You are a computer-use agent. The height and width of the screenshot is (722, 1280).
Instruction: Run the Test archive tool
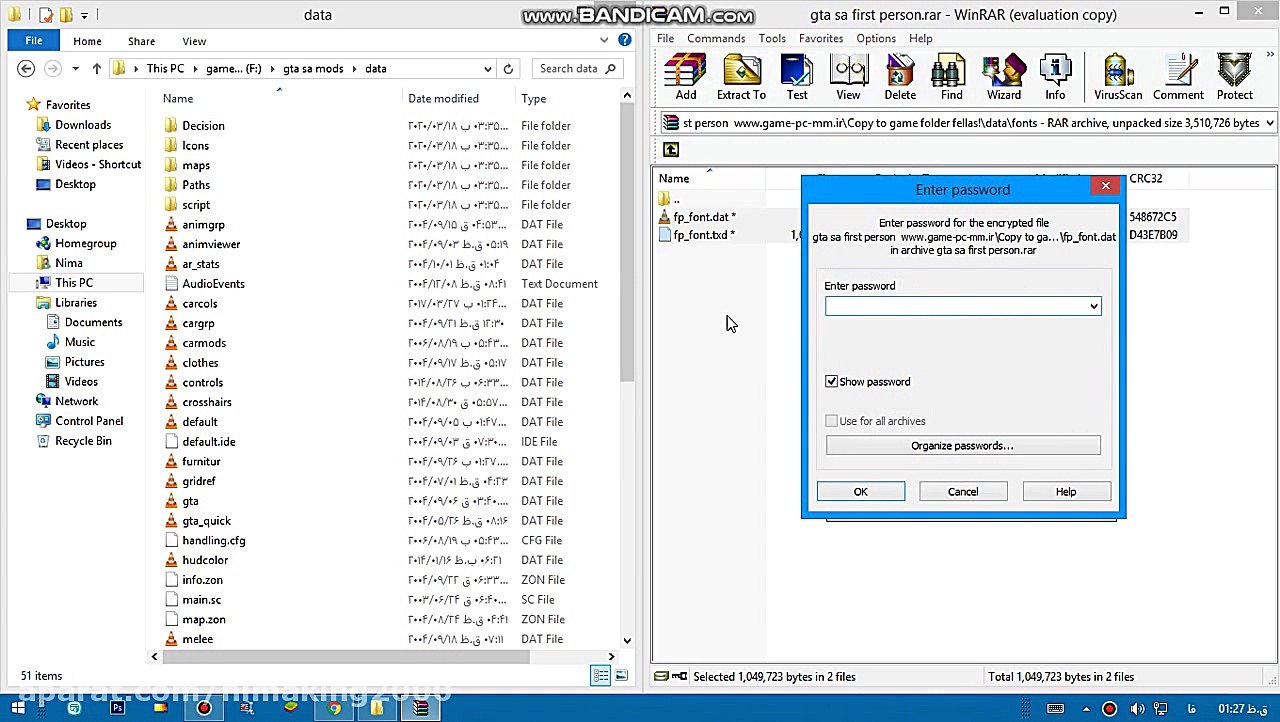797,78
